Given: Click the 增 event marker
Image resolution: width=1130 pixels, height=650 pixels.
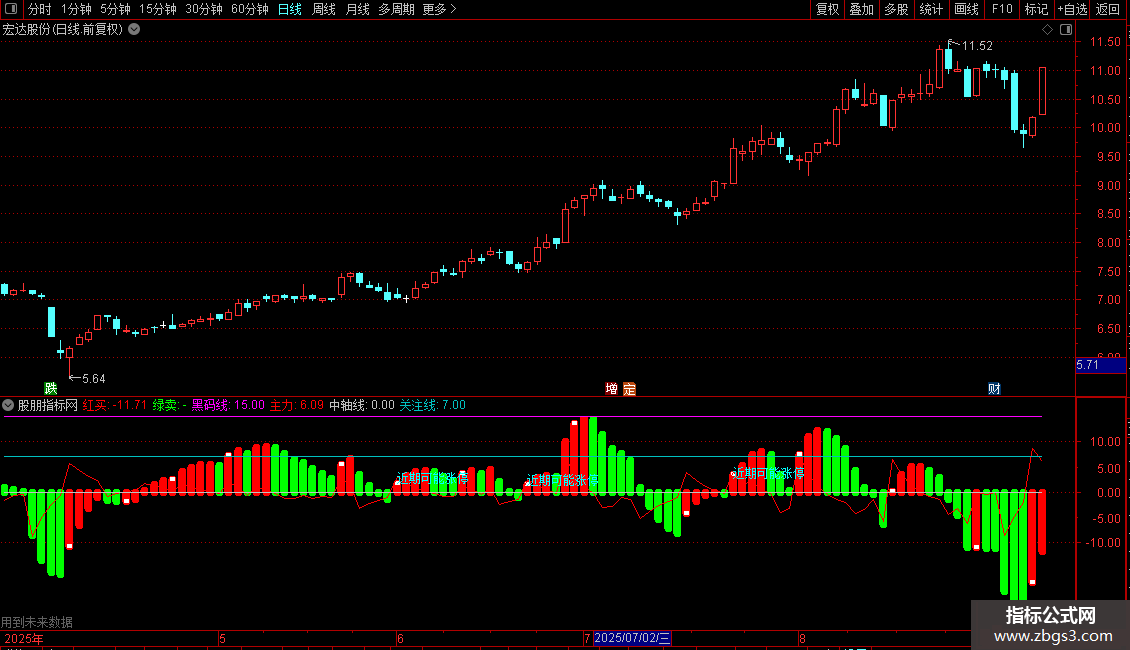Looking at the screenshot, I should [x=611, y=389].
